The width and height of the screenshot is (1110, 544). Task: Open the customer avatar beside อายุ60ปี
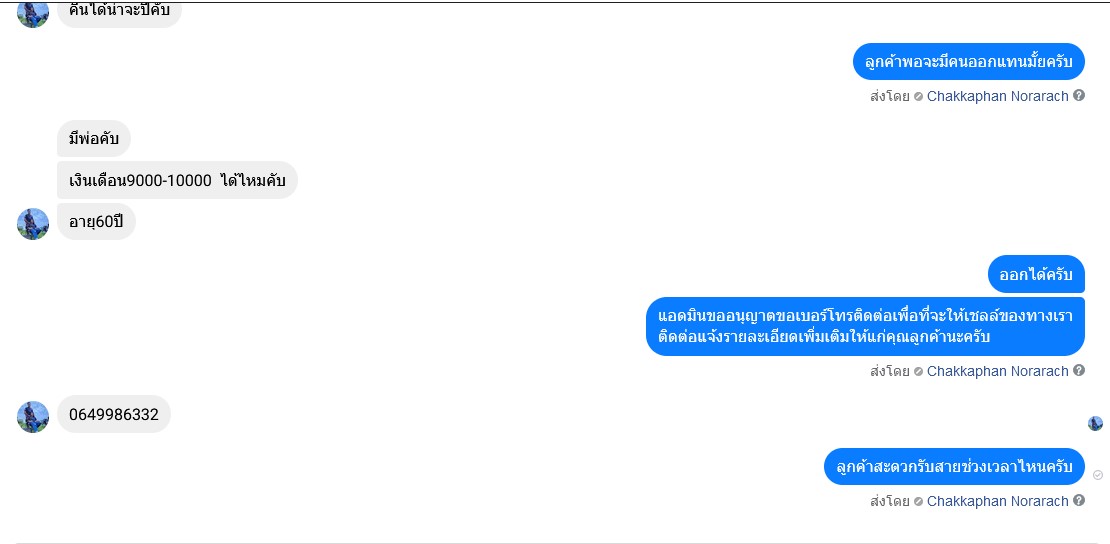click(x=33, y=224)
